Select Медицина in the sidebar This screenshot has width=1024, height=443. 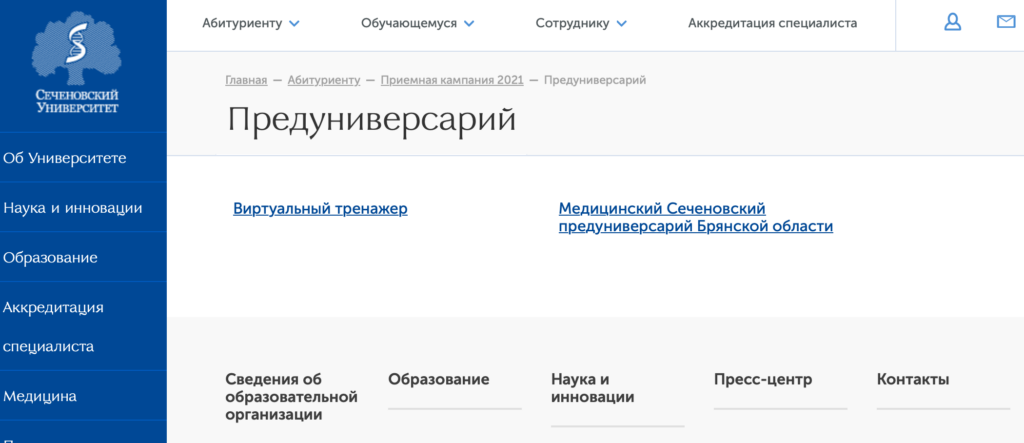pyautogui.click(x=40, y=396)
